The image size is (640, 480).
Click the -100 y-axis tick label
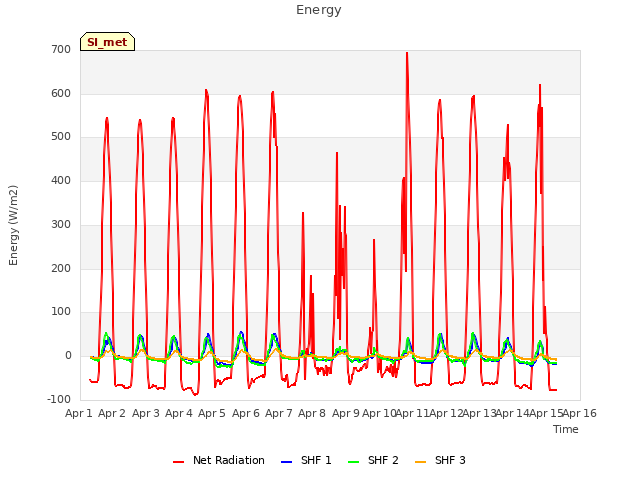pyautogui.click(x=59, y=400)
